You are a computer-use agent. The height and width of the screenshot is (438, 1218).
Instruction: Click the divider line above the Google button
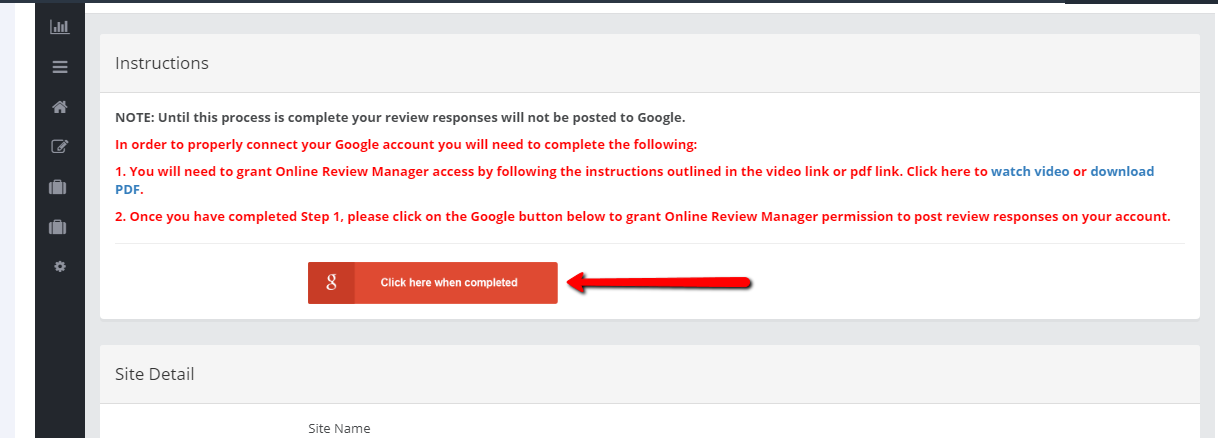pyautogui.click(x=649, y=243)
